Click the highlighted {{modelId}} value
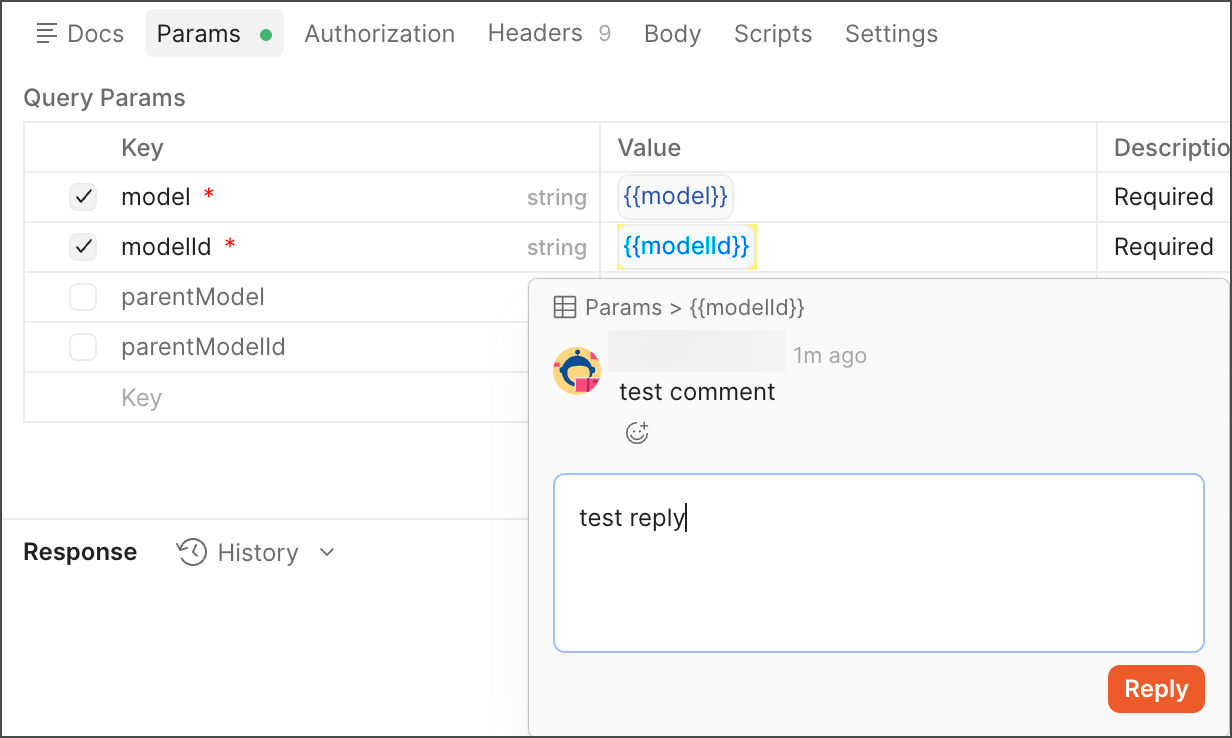The image size is (1232, 738). (686, 247)
